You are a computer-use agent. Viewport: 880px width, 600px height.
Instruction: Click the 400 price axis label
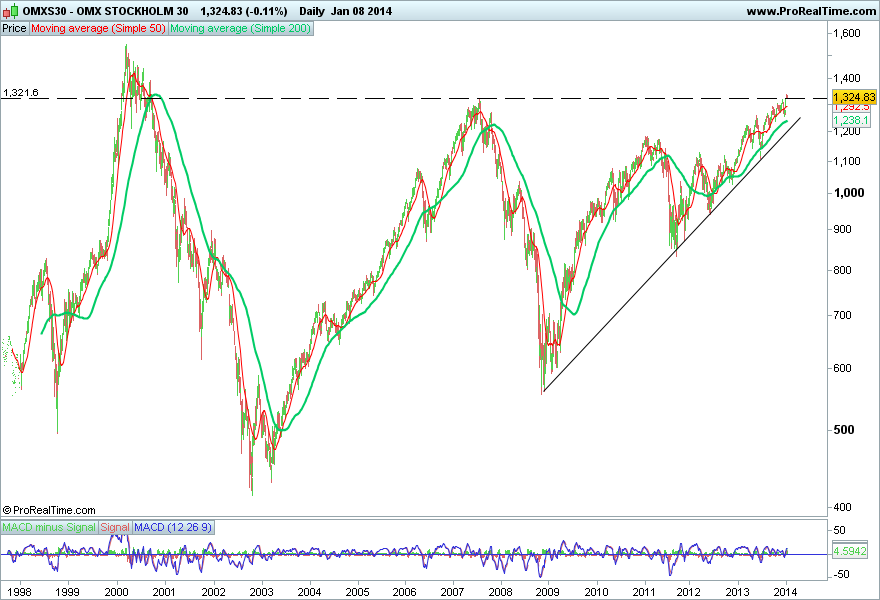click(x=842, y=507)
